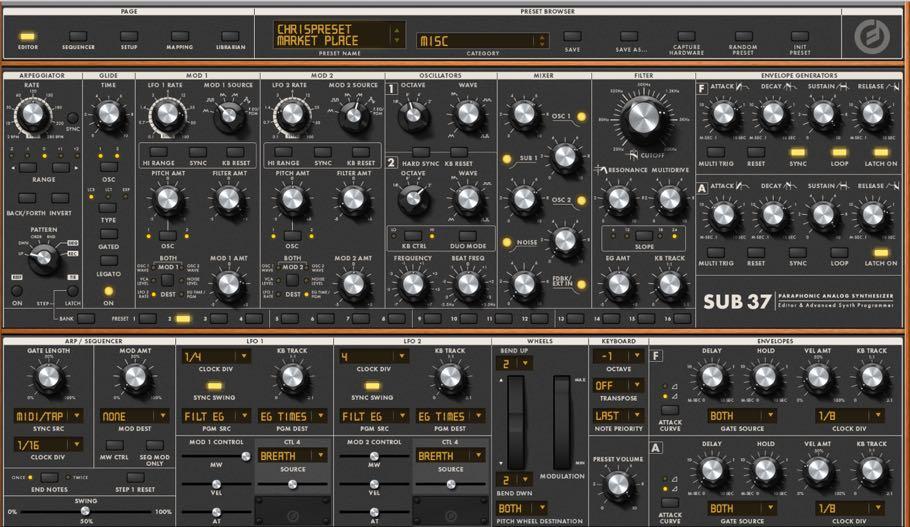Image resolution: width=910 pixels, height=527 pixels.
Task: Click the pitch bend wheel
Action: click(515, 422)
